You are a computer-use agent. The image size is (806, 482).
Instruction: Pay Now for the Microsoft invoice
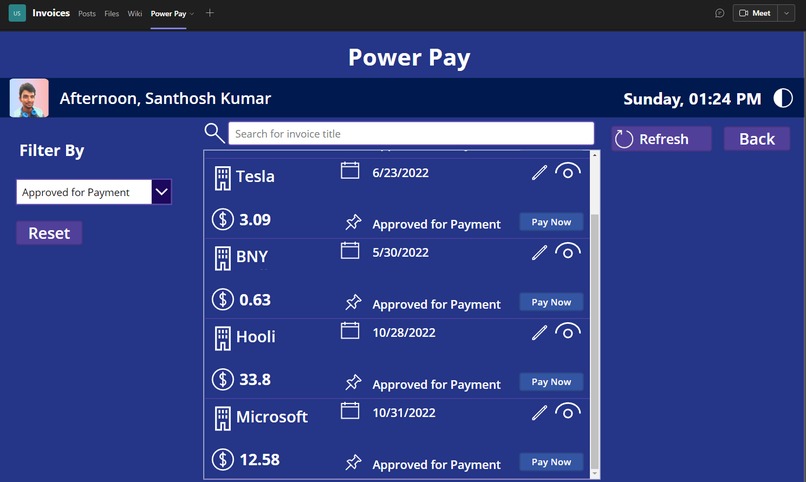(x=551, y=462)
